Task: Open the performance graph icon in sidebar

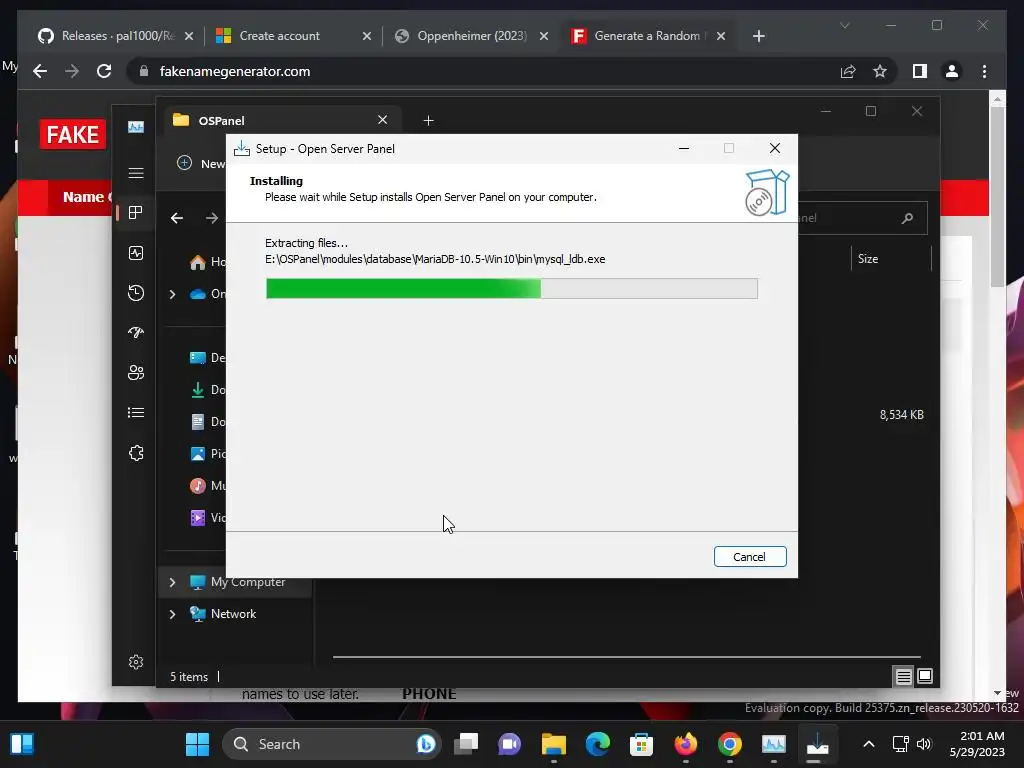Action: coord(136,127)
